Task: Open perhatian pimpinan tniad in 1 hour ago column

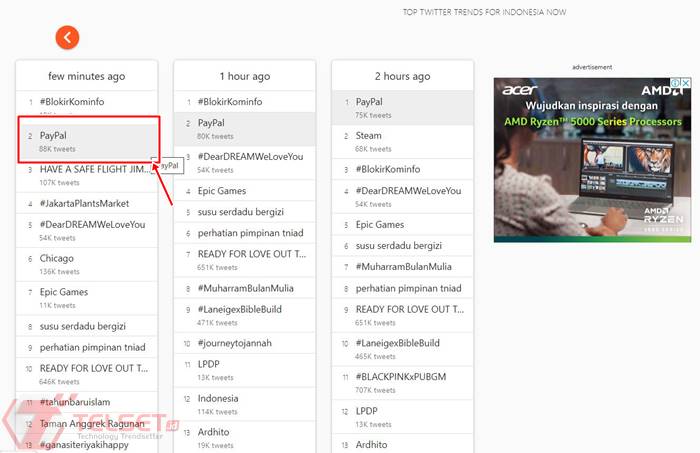Action: 245,233
